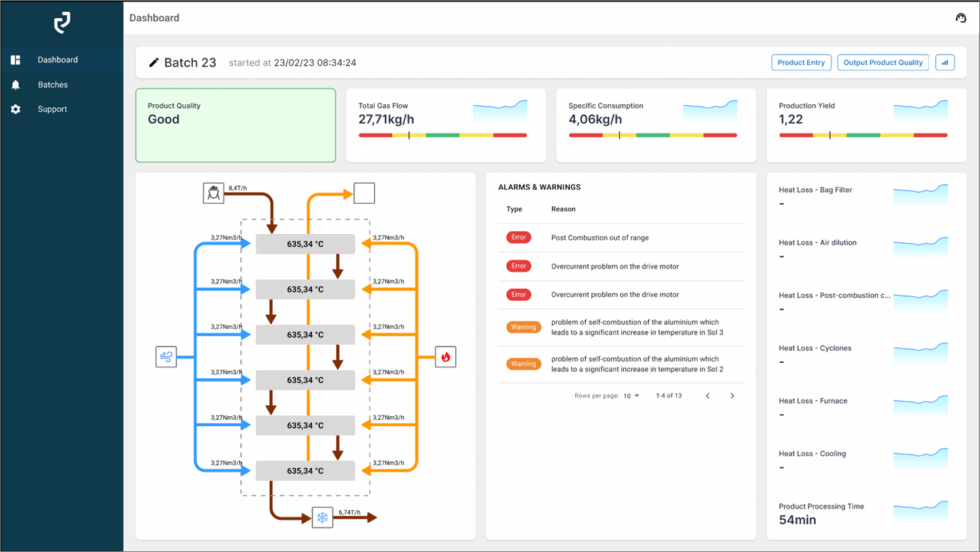Open Batches in the sidebar menu
This screenshot has height=552, width=980.
[x=53, y=85]
